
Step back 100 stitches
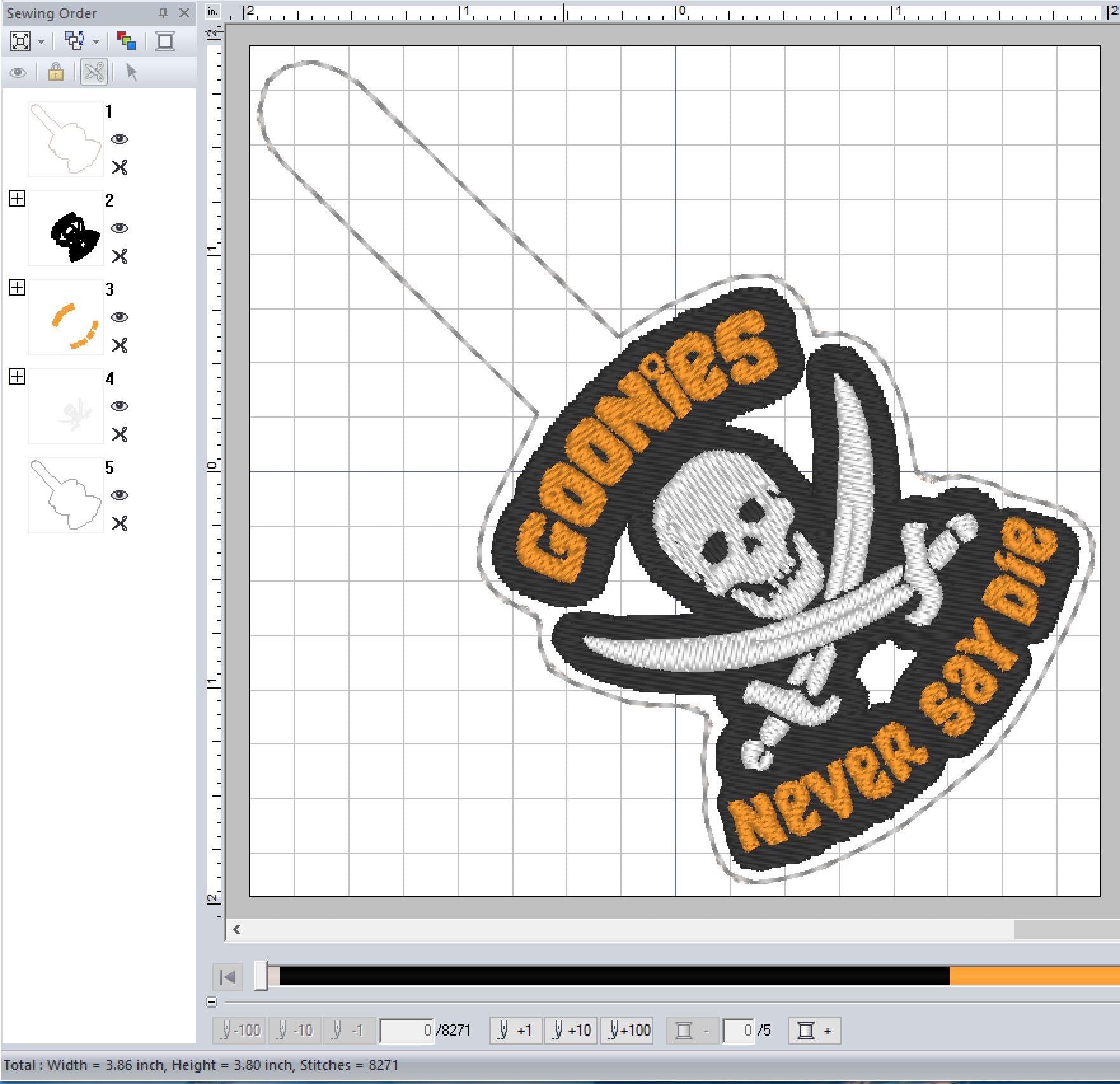(240, 1030)
